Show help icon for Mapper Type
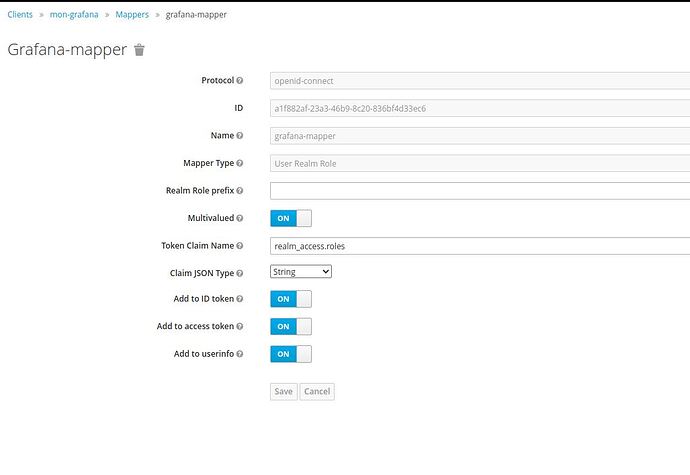 (x=239, y=163)
